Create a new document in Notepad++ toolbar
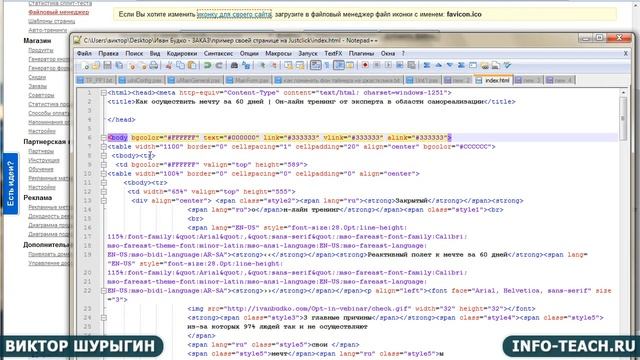The width and height of the screenshot is (640, 360). [84, 65]
